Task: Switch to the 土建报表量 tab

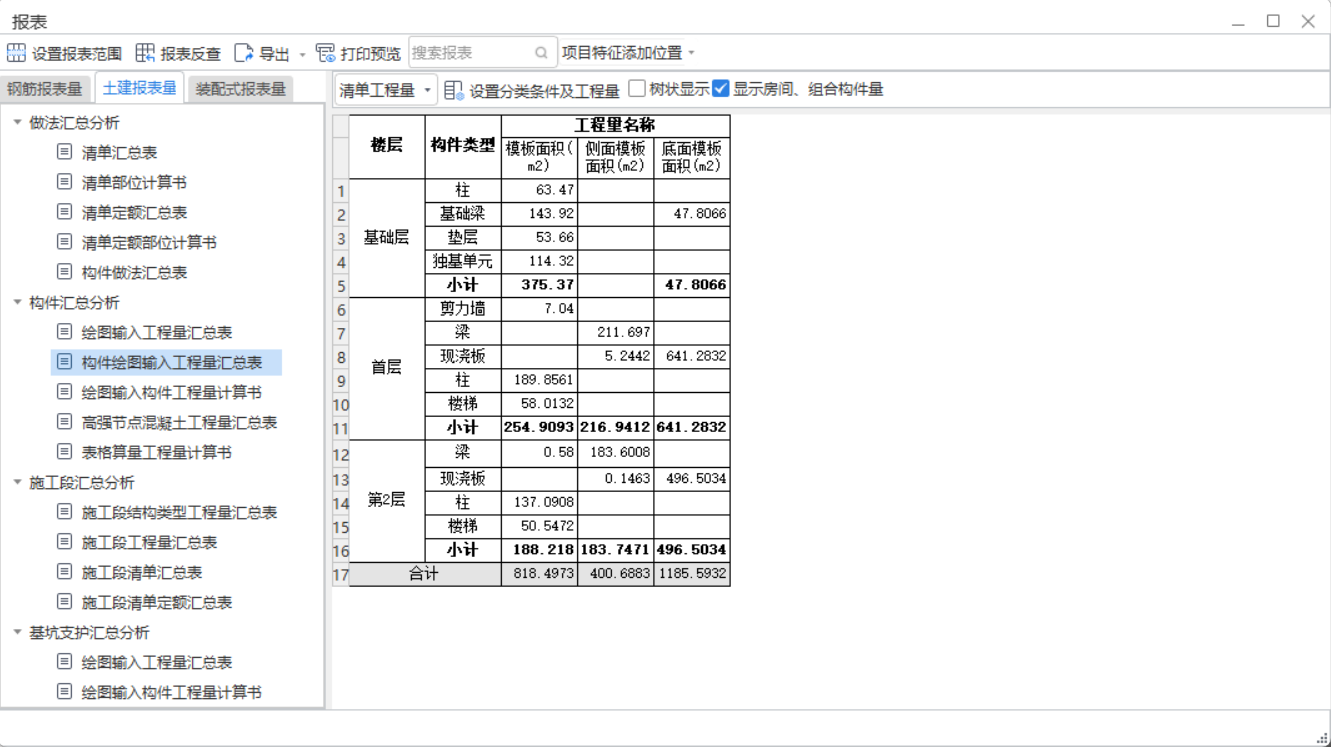Action: pos(140,88)
